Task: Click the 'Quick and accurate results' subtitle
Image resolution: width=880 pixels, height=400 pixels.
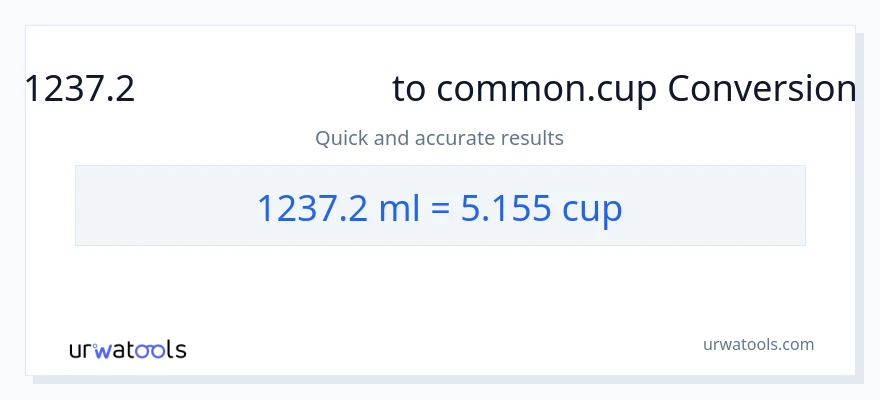Action: [x=439, y=138]
